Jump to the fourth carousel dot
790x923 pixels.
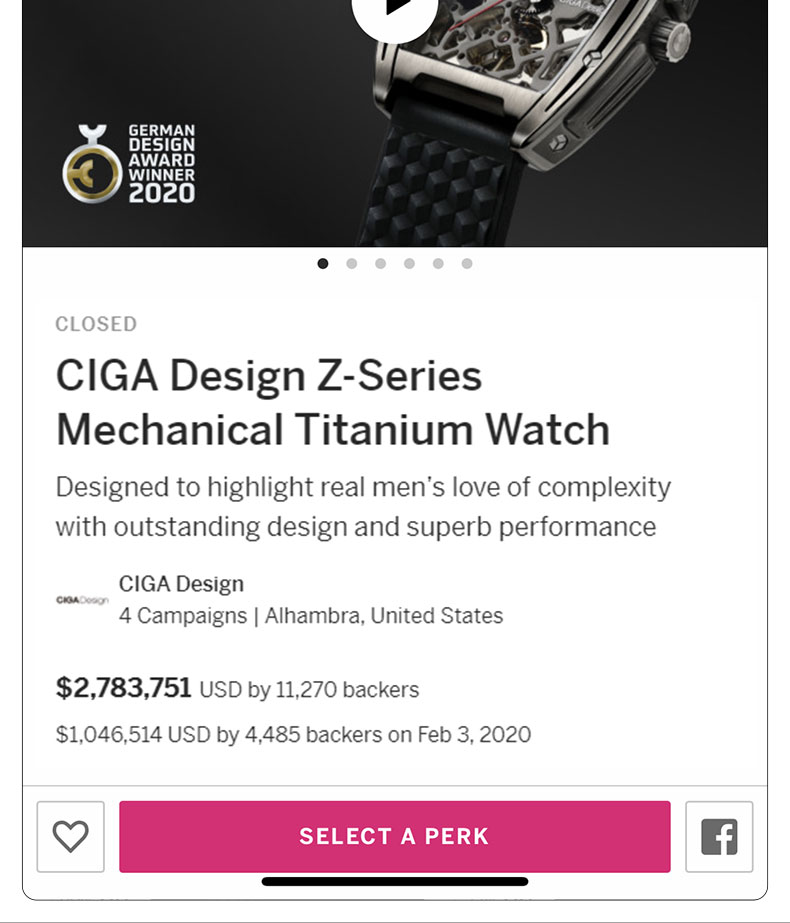tap(409, 264)
